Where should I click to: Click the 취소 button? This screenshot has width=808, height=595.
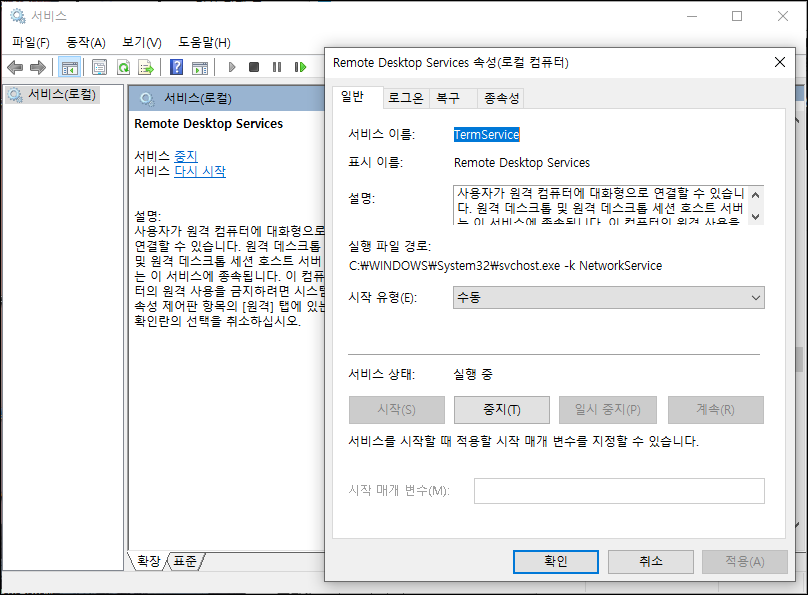[x=650, y=562]
